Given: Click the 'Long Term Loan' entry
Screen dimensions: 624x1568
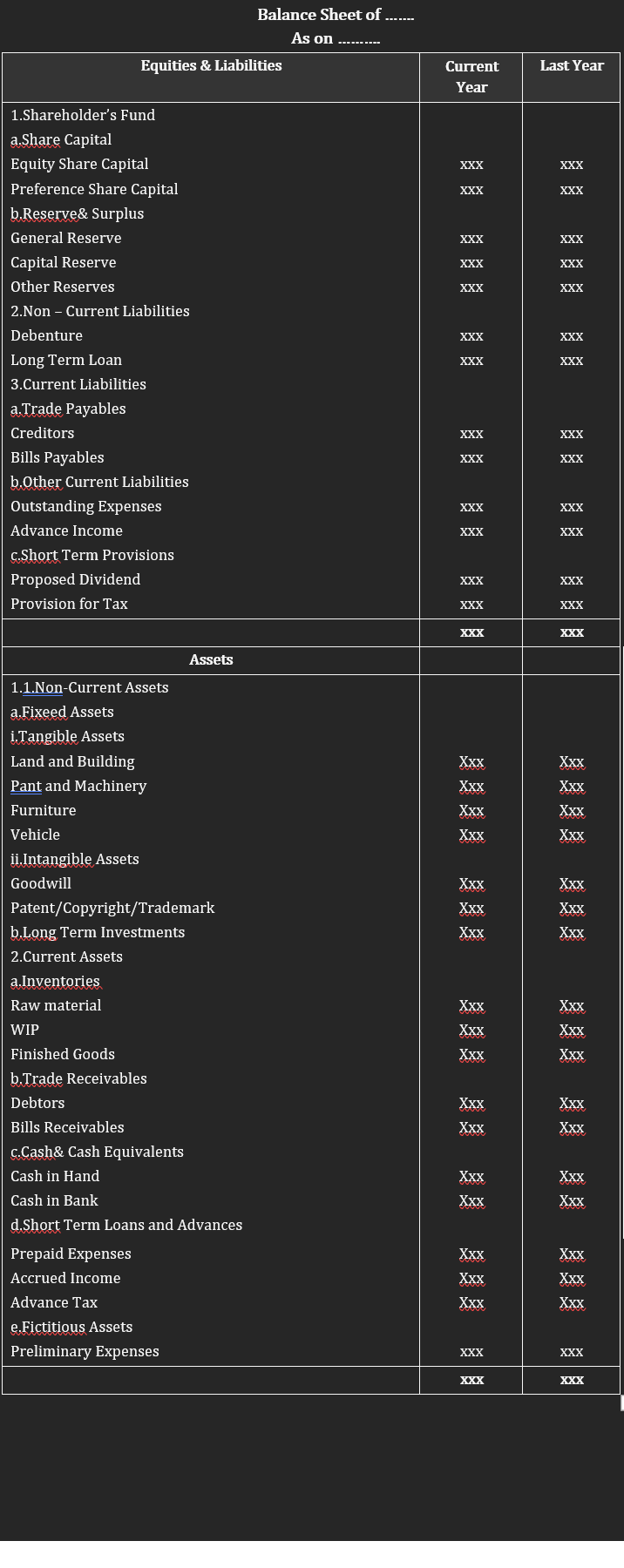Looking at the screenshot, I should pyautogui.click(x=66, y=360).
